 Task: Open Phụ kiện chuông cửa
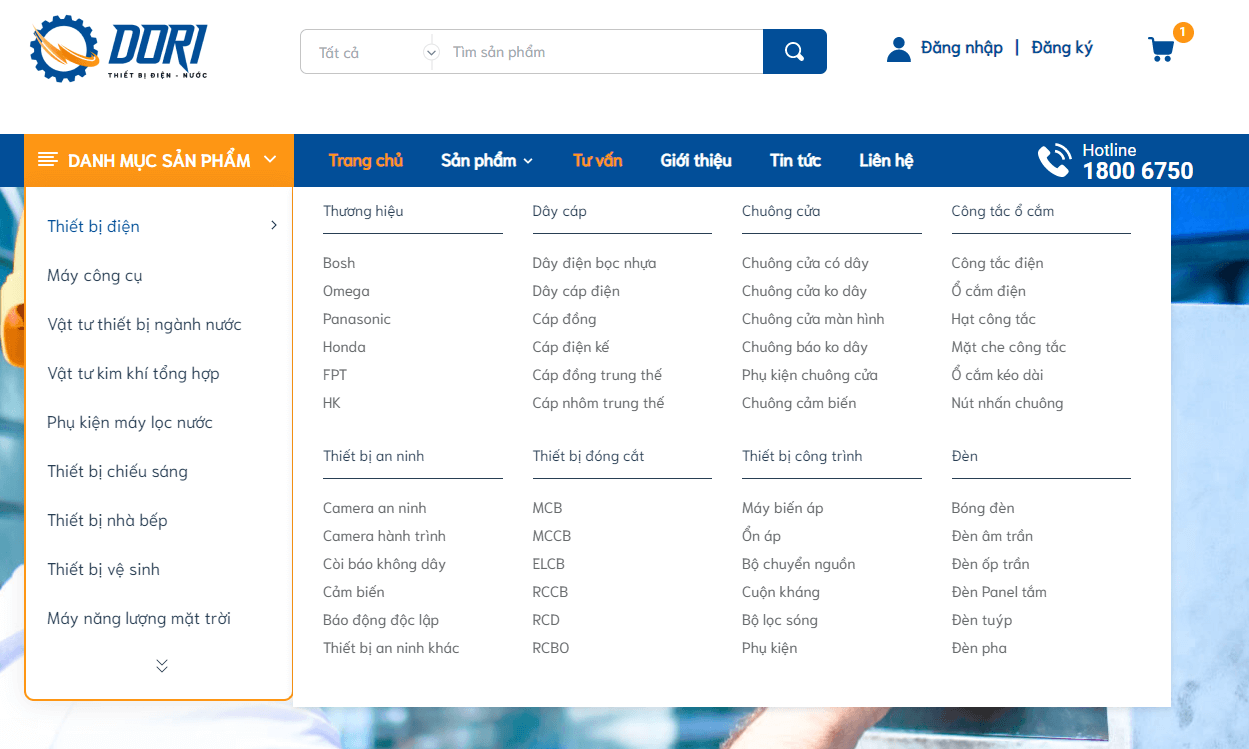click(810, 375)
